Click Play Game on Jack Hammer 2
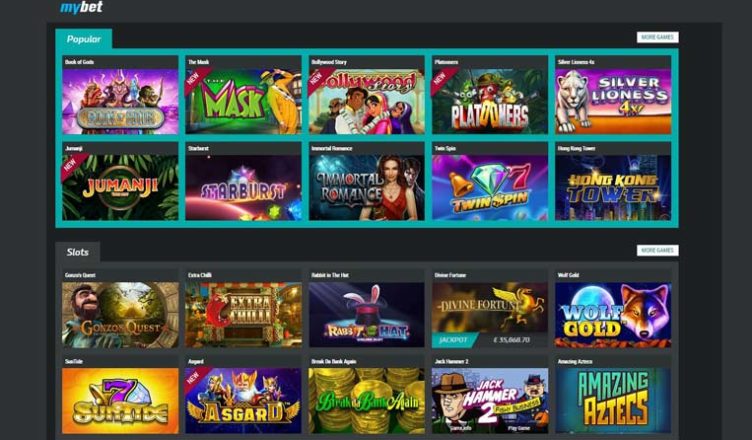The height and width of the screenshot is (440, 752). coord(519,428)
